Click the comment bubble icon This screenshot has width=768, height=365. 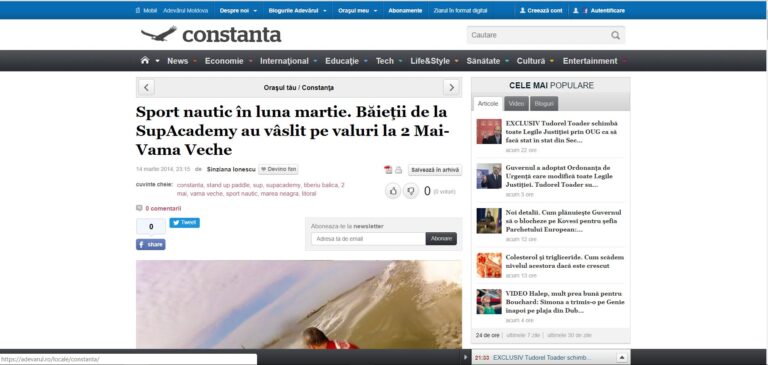139,208
